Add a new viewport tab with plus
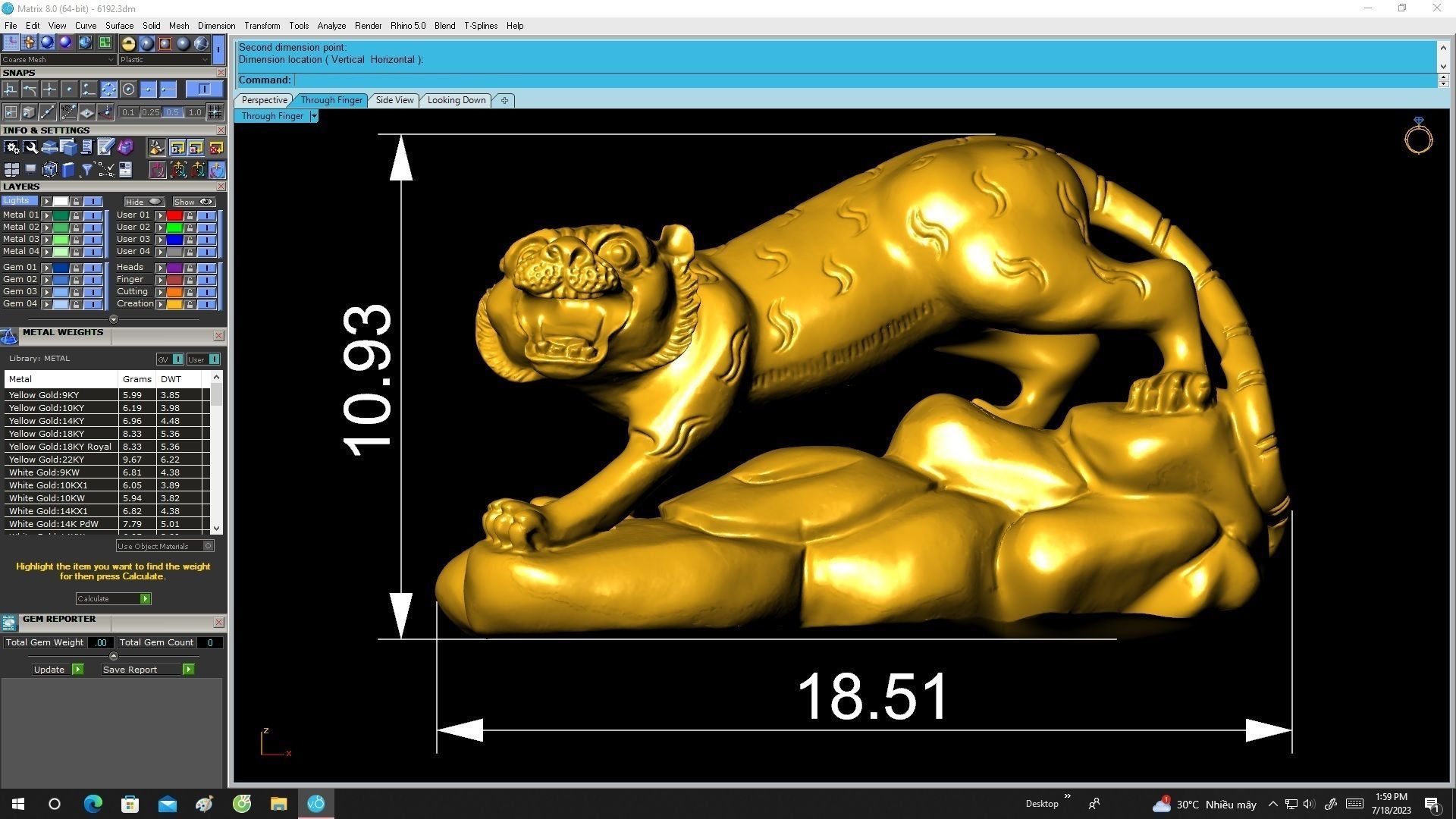This screenshot has width=1456, height=819. pyautogui.click(x=504, y=100)
